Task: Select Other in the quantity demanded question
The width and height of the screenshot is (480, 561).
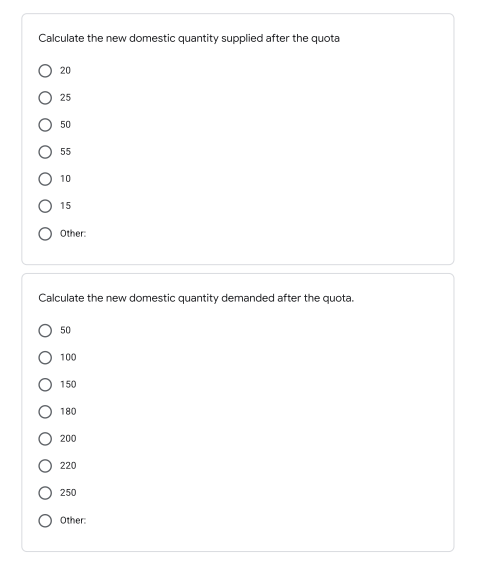Action: [x=45, y=521]
